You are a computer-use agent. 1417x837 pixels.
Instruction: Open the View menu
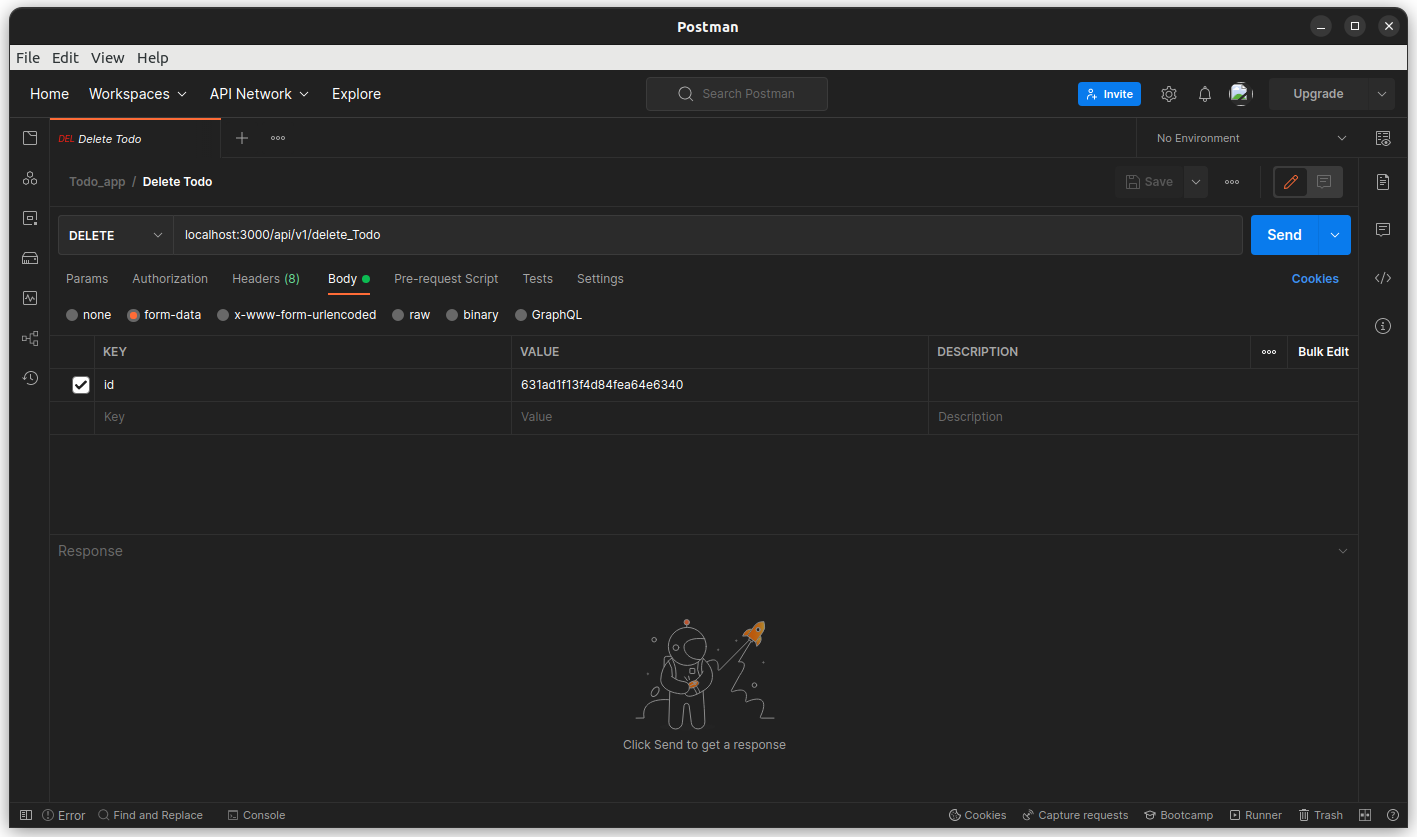[108, 58]
